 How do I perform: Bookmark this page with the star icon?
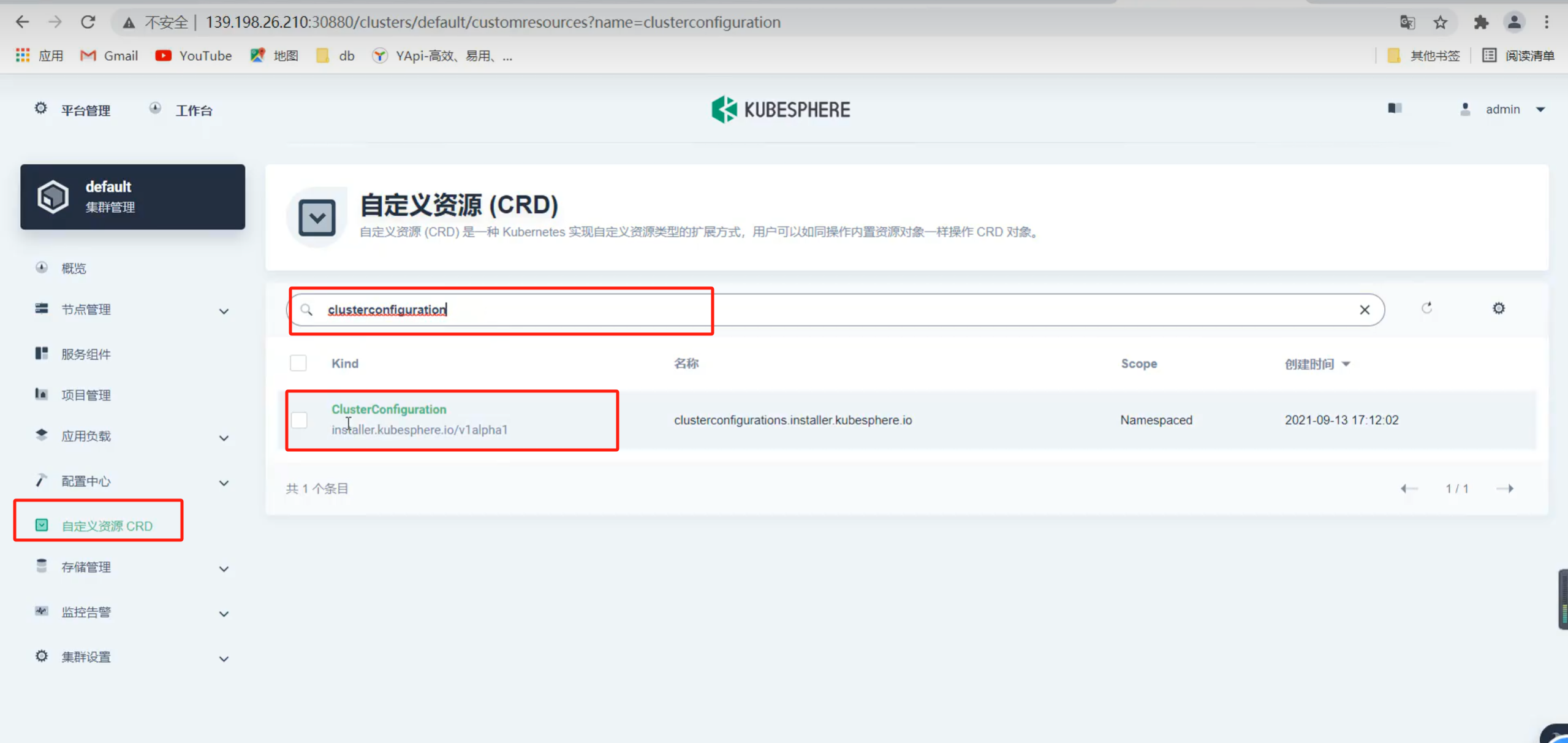pos(1441,22)
